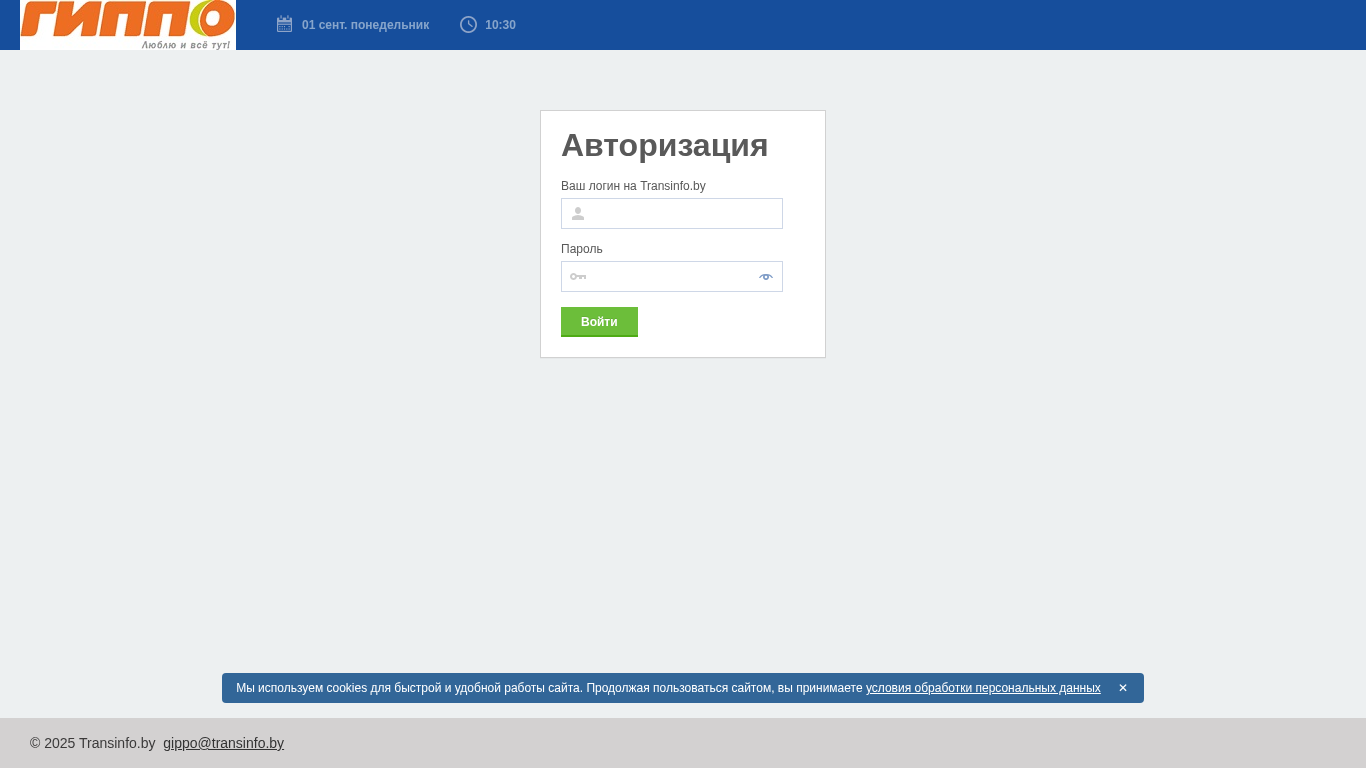This screenshot has height=768, width=1366.
Task: Click the key icon in the password field
Action: click(578, 276)
